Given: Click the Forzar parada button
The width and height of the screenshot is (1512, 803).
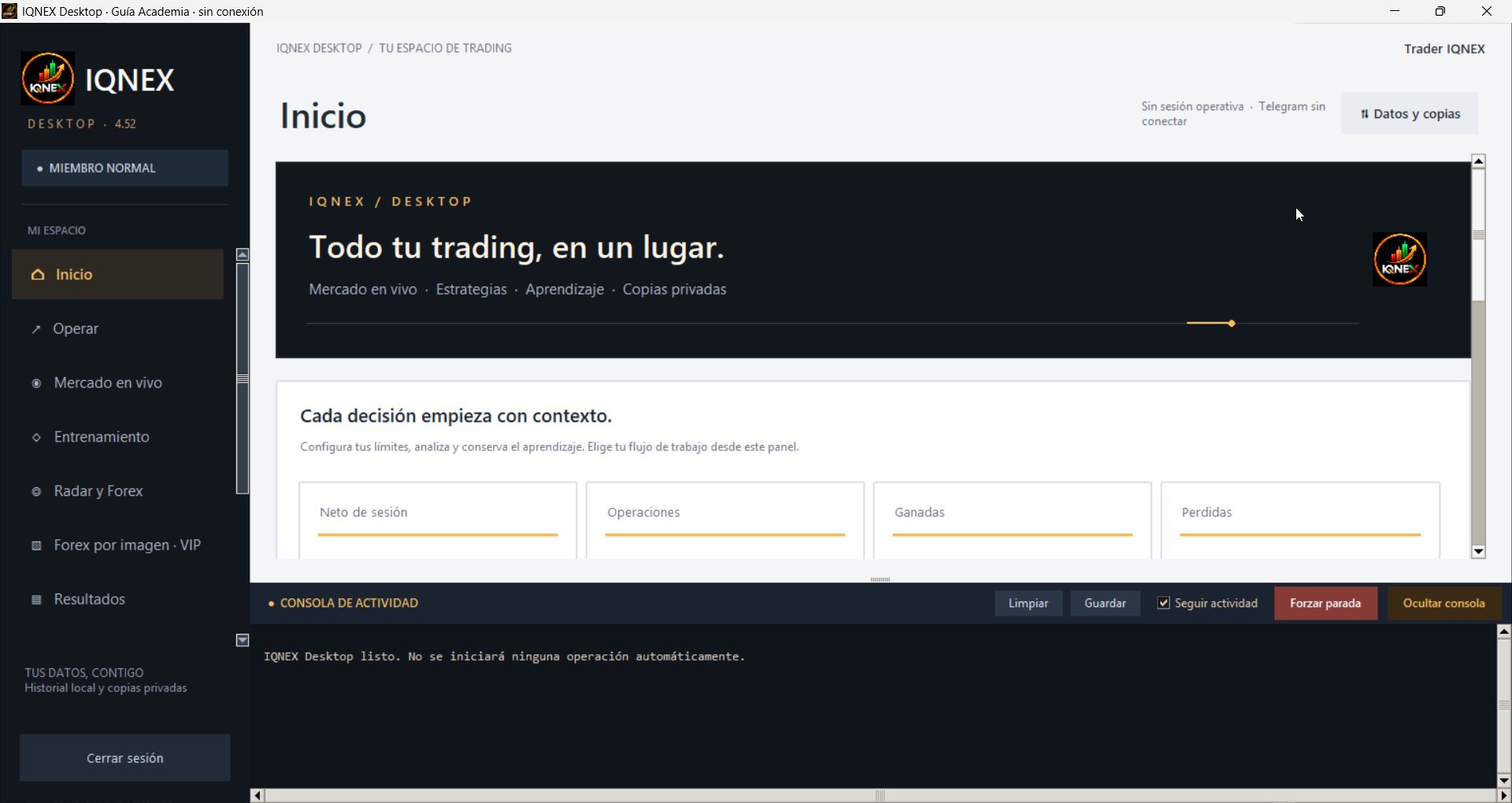Looking at the screenshot, I should pos(1325,603).
